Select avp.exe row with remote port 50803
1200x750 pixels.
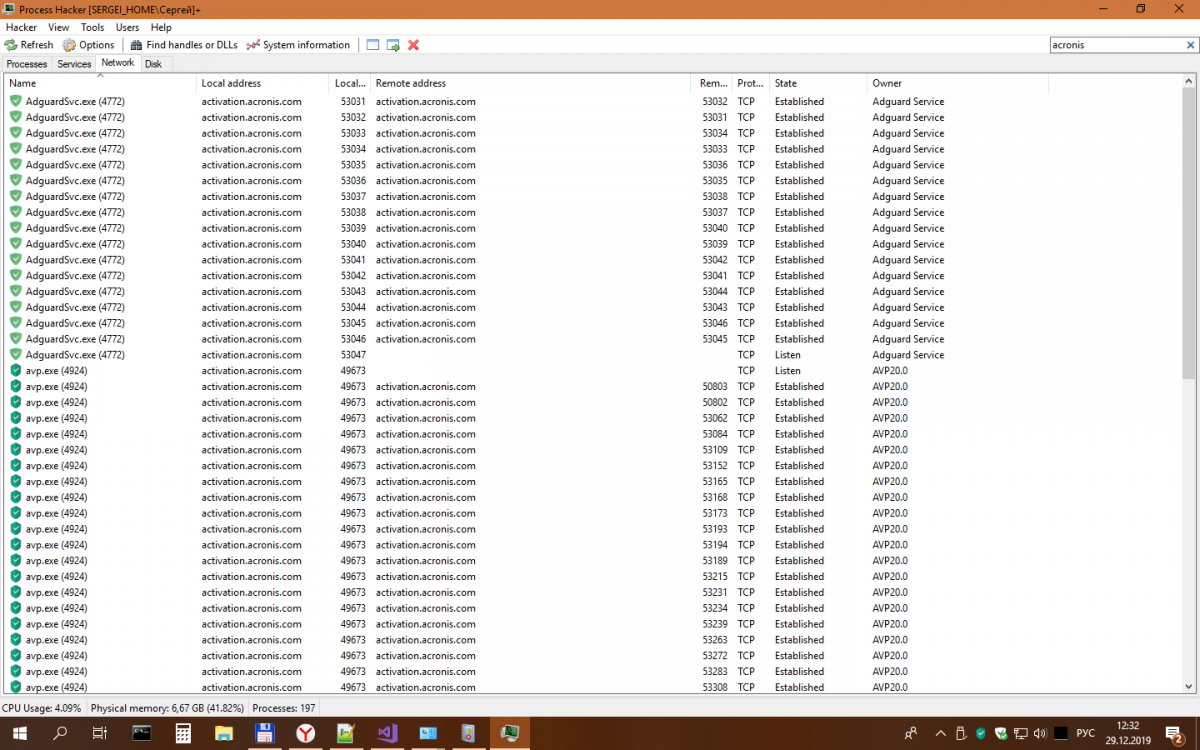(x=592, y=386)
